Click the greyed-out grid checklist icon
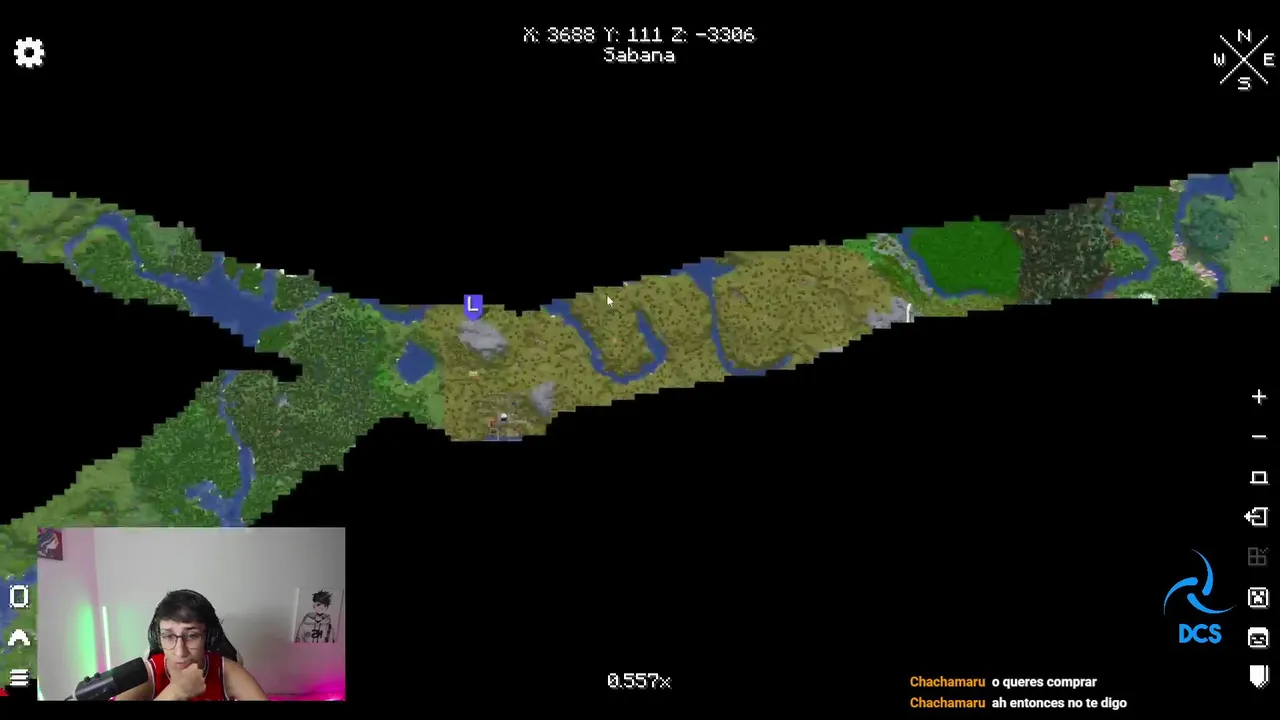The image size is (1280, 720). pos(1257,558)
